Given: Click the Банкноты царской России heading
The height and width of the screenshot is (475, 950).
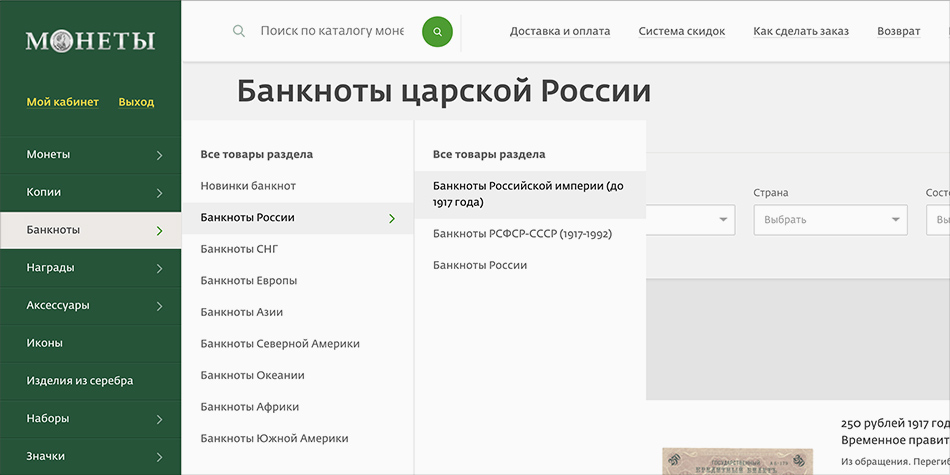Looking at the screenshot, I should coord(443,92).
